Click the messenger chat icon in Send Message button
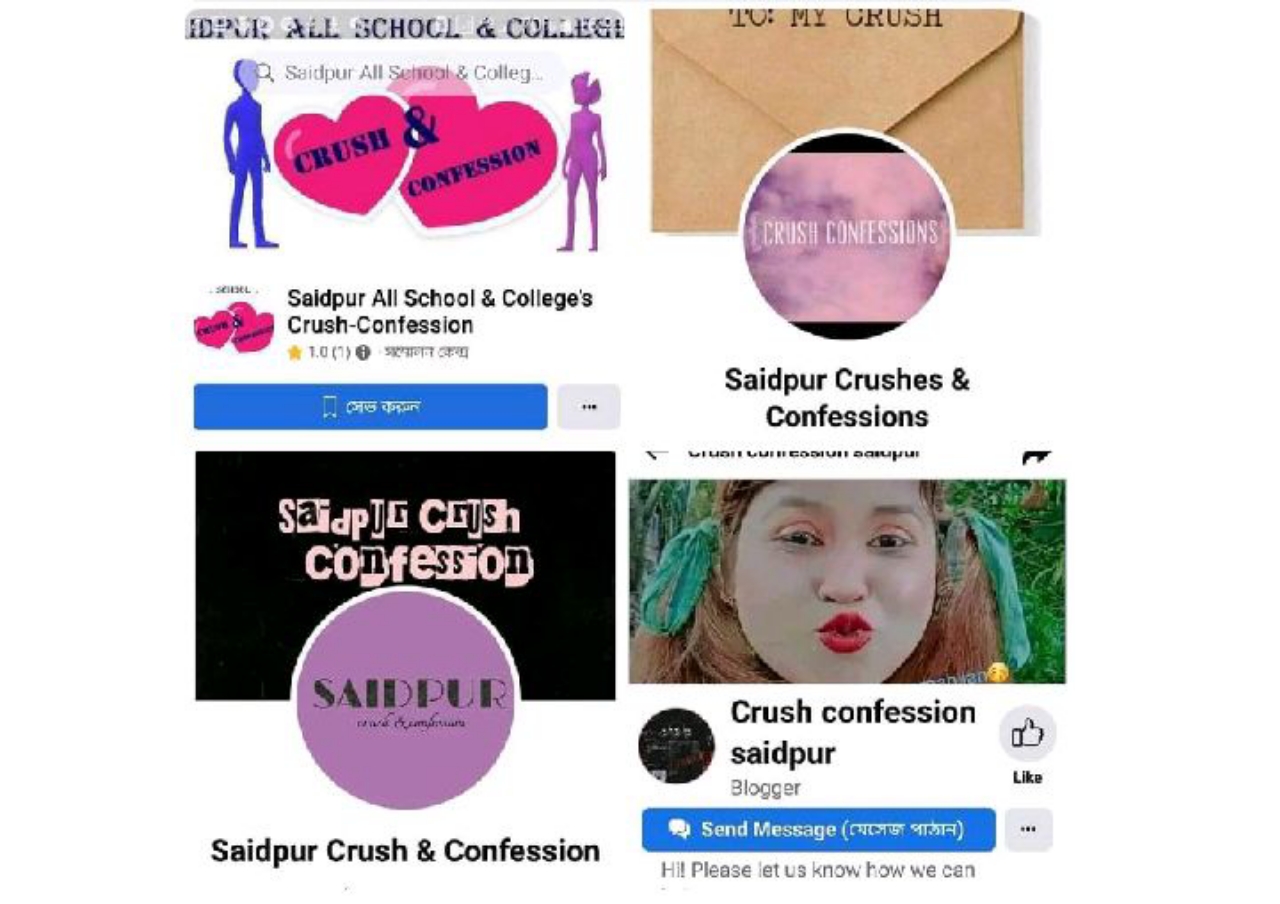This screenshot has width=1280, height=904. pos(680,829)
